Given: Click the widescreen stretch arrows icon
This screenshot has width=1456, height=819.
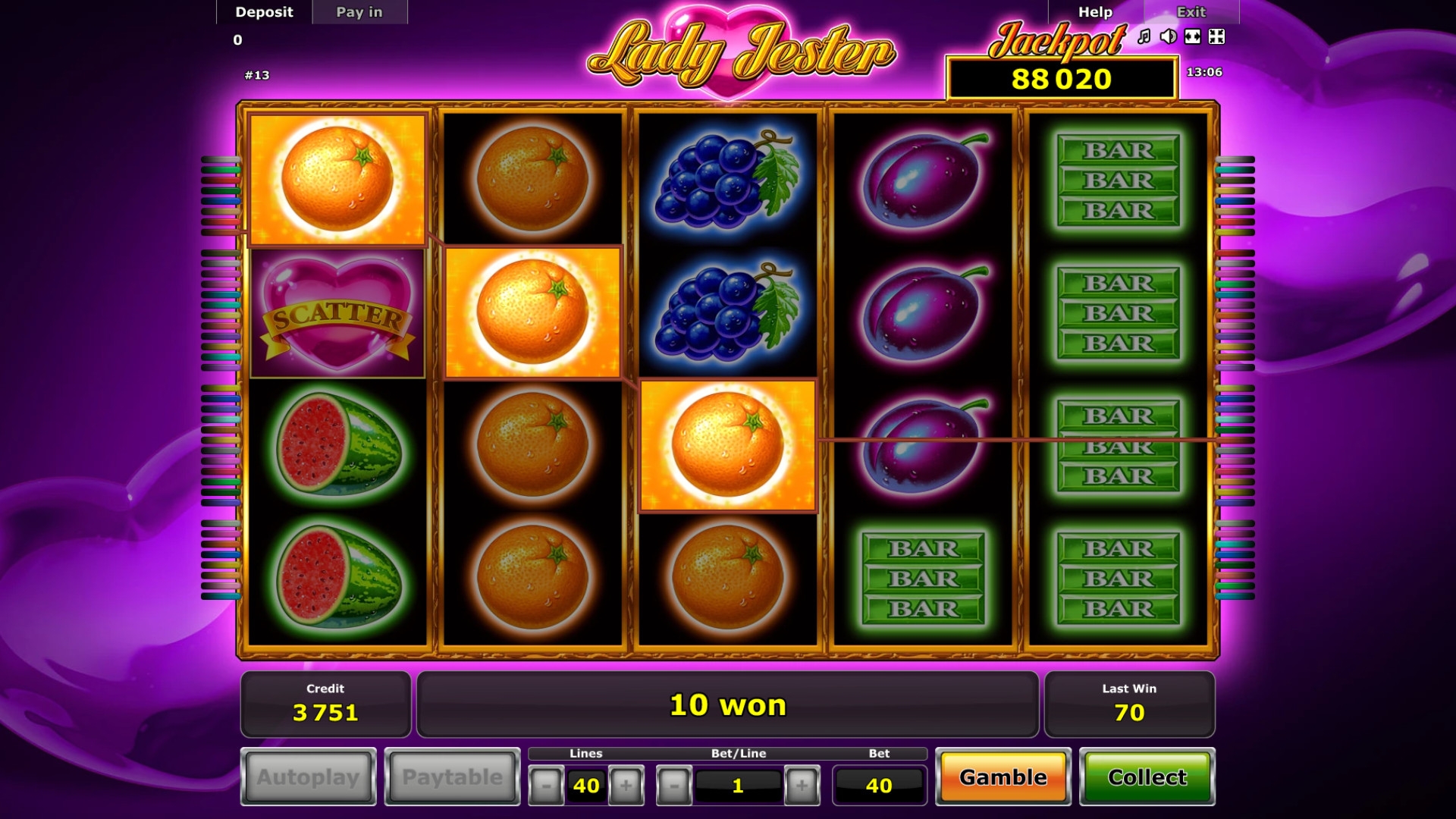Looking at the screenshot, I should click(x=1193, y=36).
